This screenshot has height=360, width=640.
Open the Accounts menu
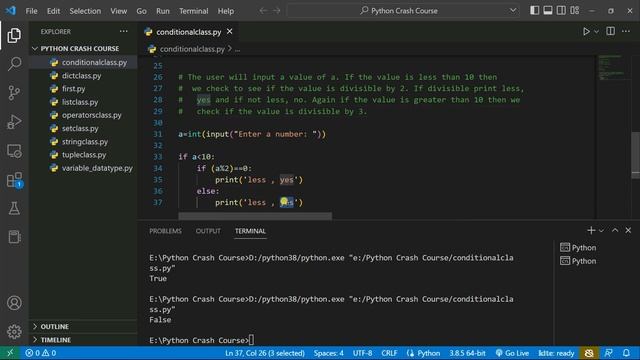(x=14, y=303)
